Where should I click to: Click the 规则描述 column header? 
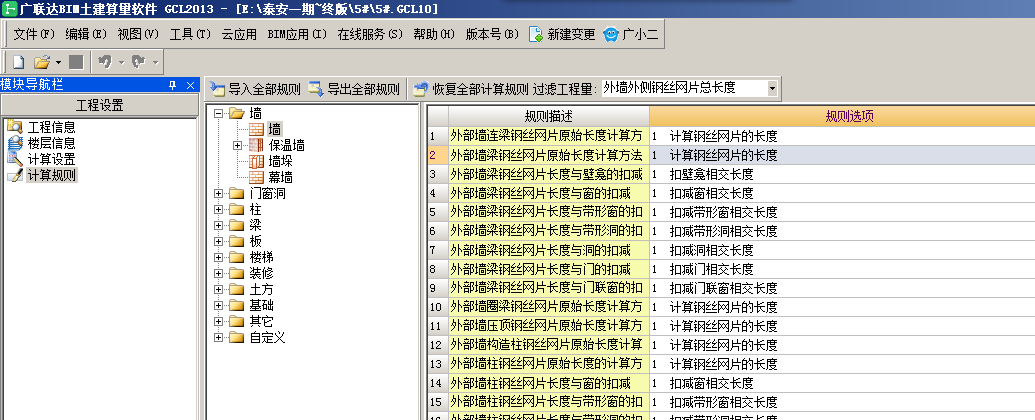click(549, 116)
